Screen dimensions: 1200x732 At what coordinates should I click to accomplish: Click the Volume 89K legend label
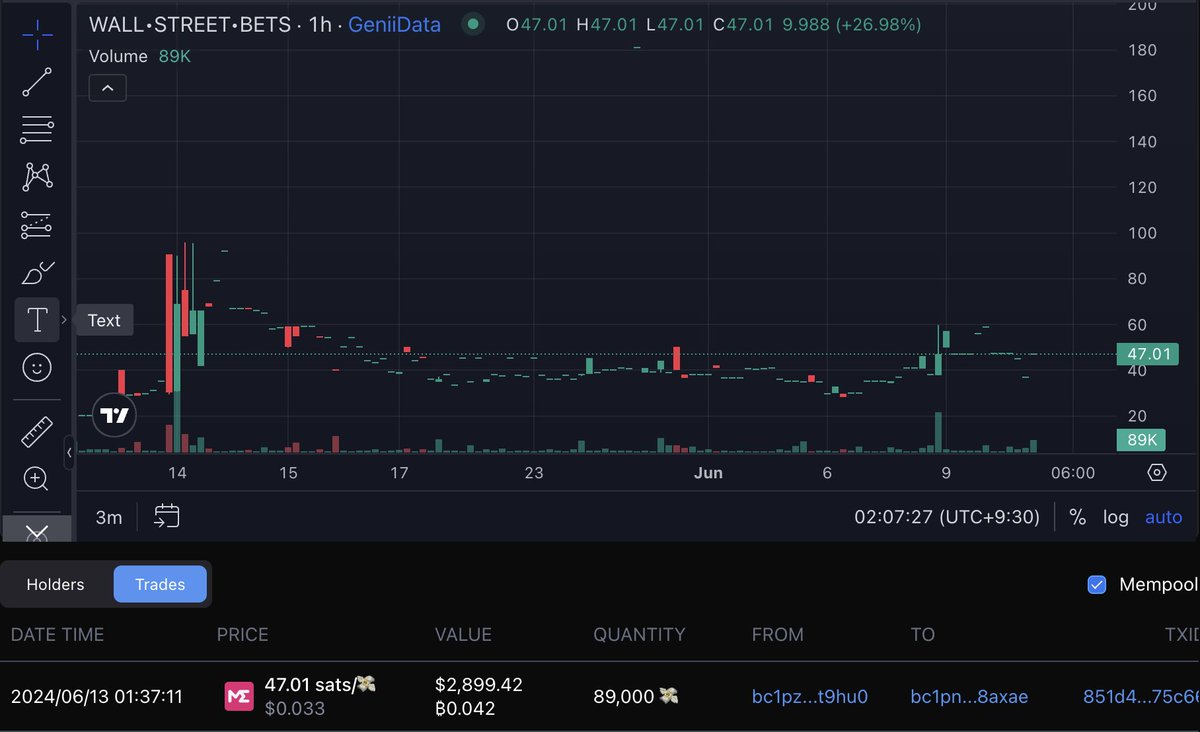click(x=139, y=57)
